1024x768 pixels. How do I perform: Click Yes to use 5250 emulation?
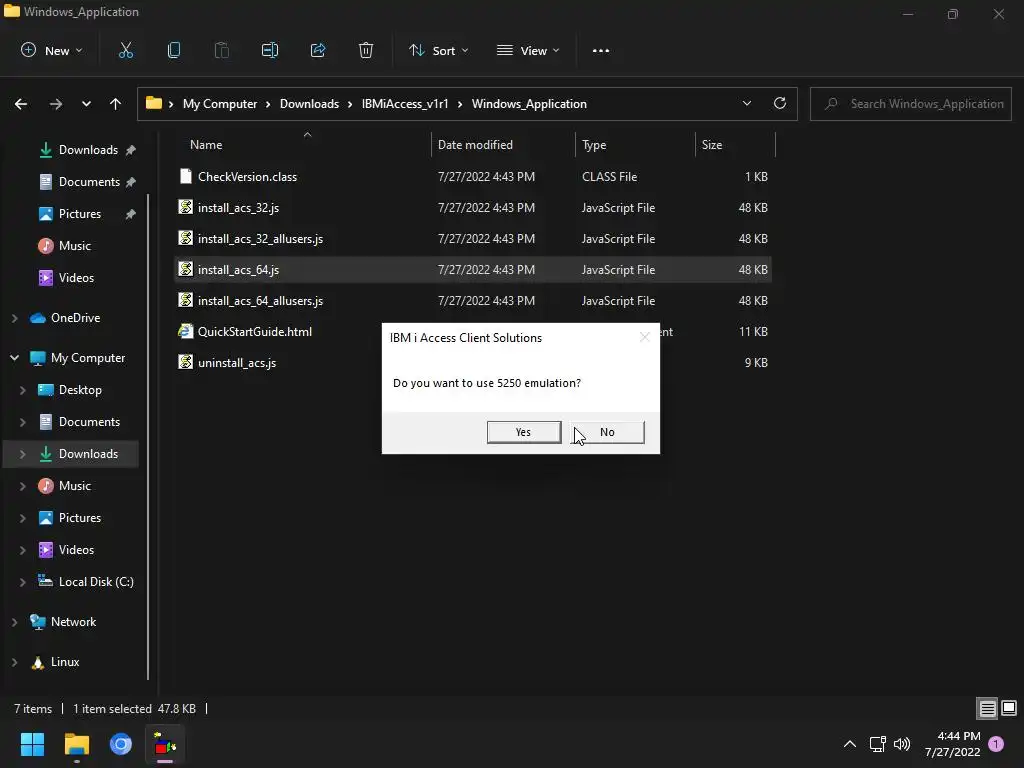pos(524,432)
